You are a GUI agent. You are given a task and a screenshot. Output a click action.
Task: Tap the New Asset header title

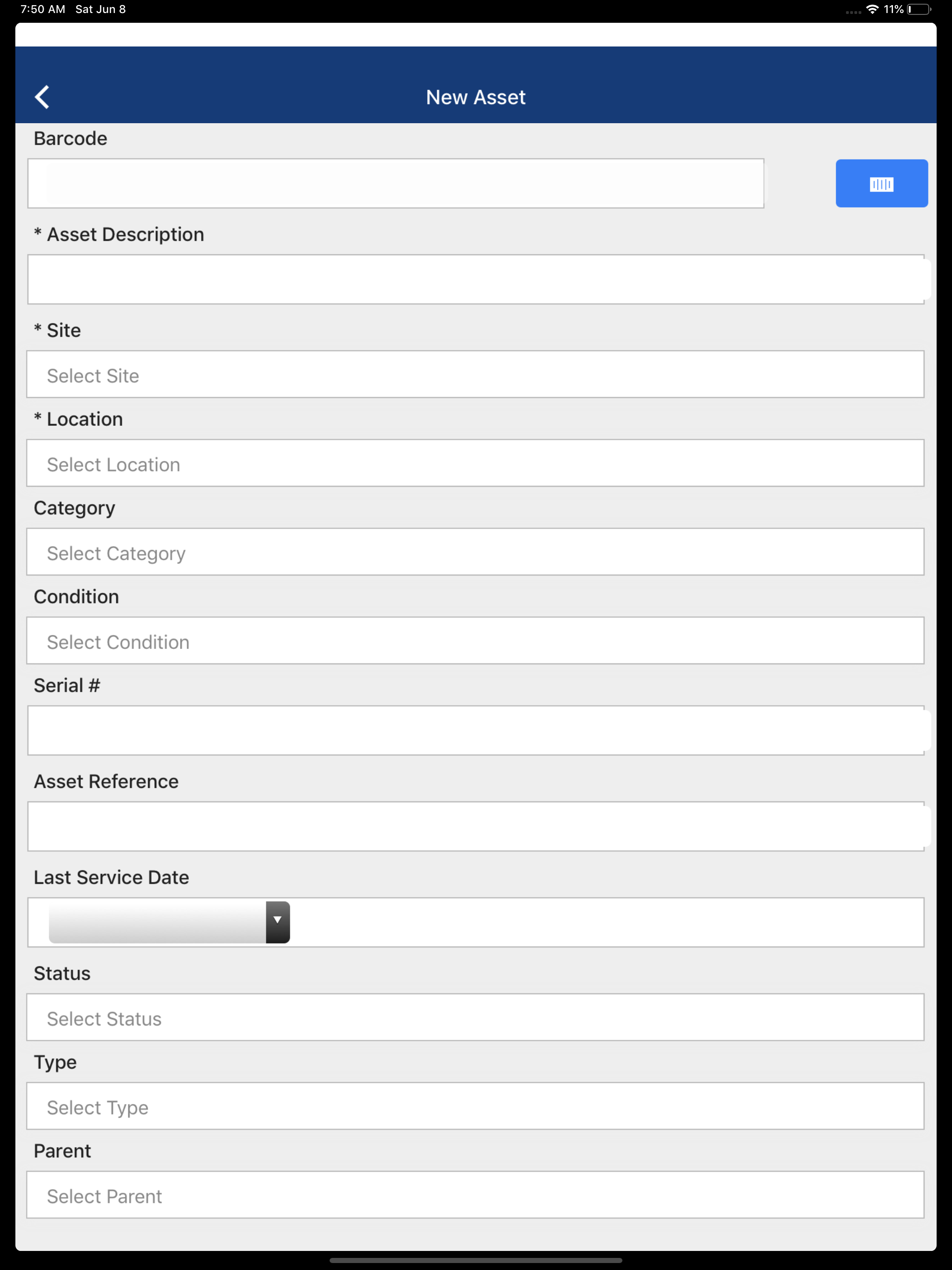(x=476, y=97)
